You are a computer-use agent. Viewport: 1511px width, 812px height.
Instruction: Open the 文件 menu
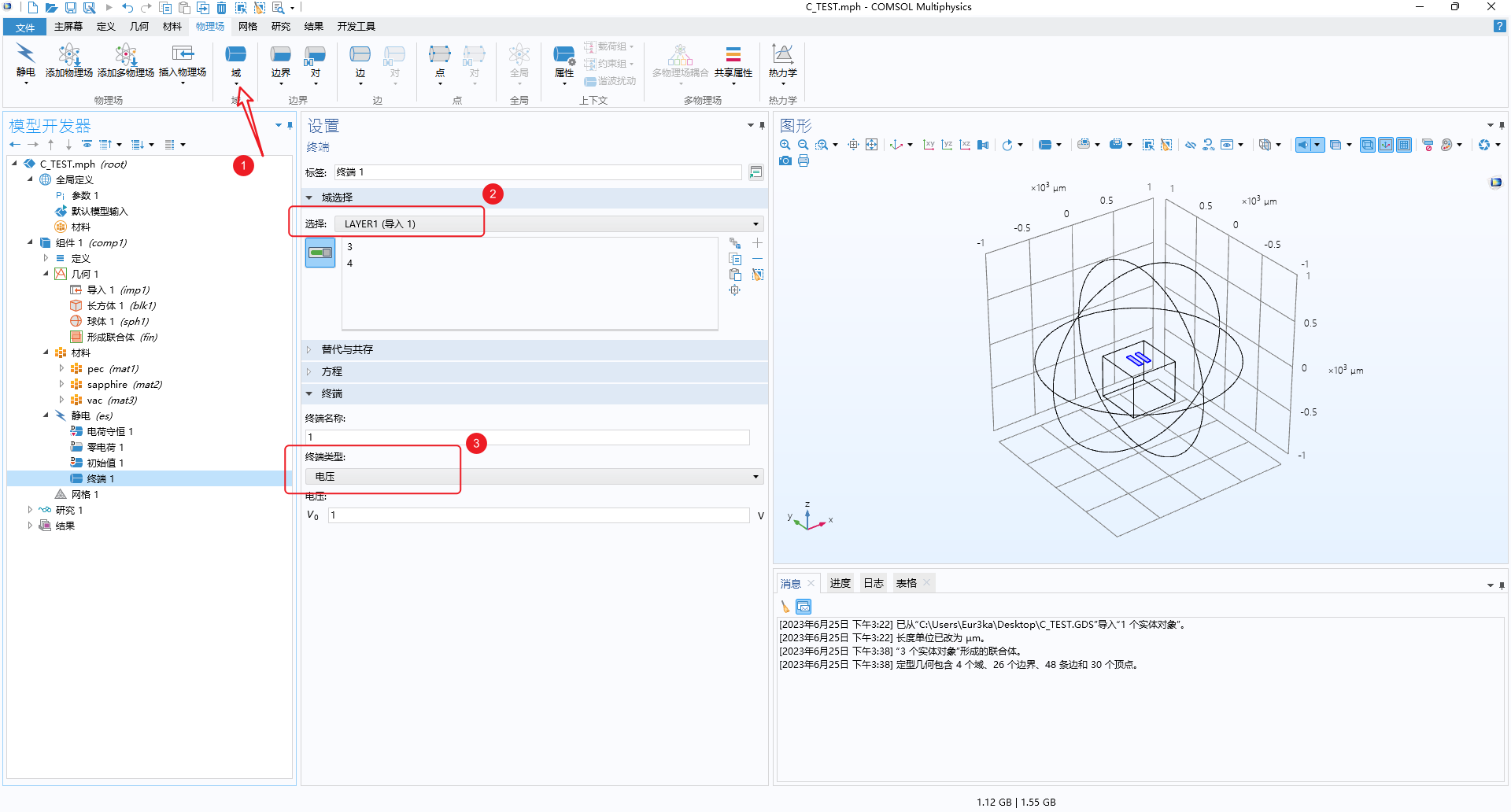[25, 27]
